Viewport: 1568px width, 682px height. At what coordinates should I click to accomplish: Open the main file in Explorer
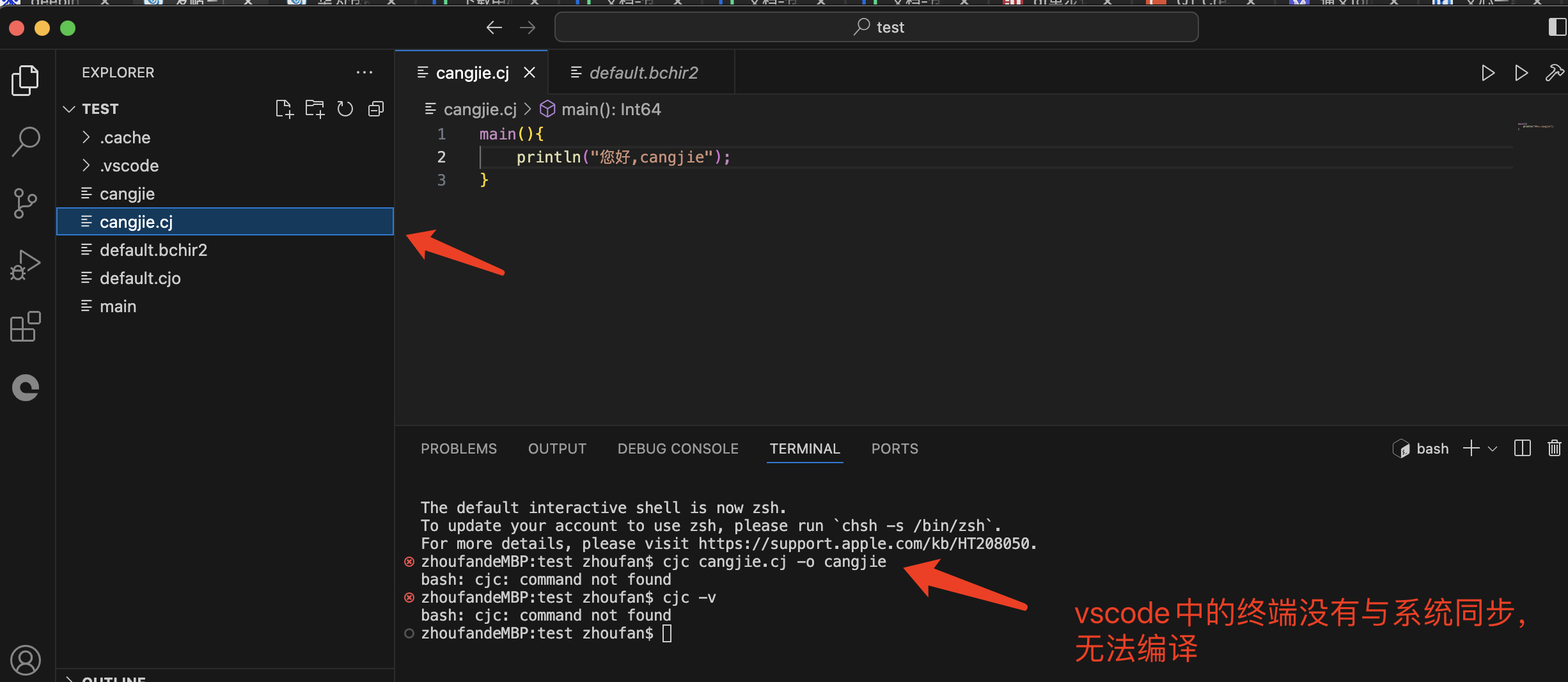(225, 306)
